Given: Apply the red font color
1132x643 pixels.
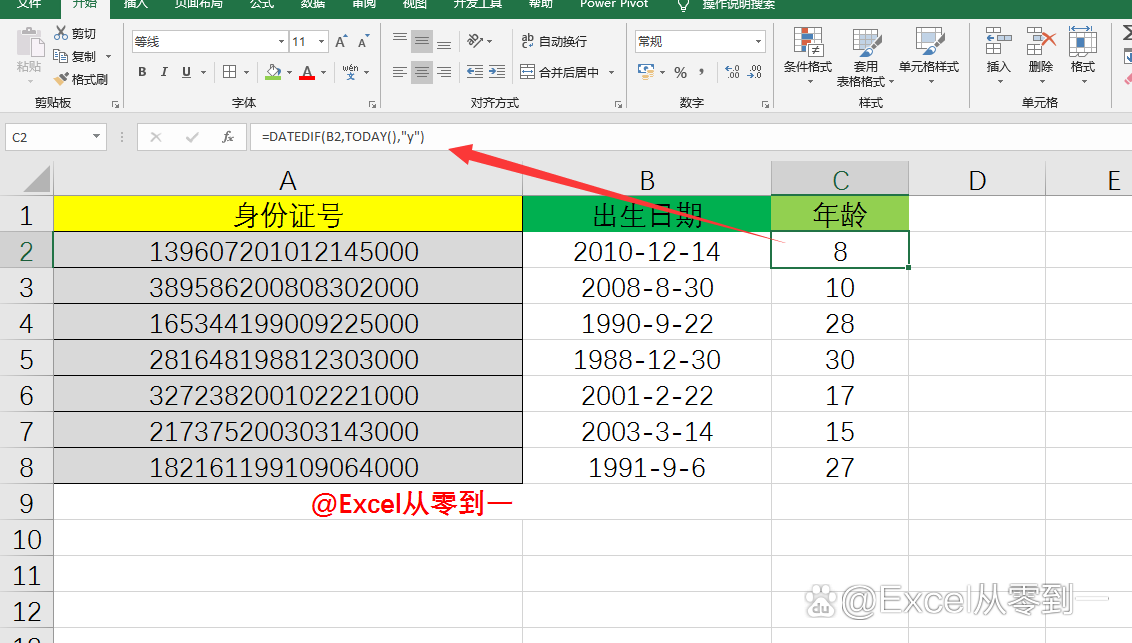Looking at the screenshot, I should pos(307,72).
